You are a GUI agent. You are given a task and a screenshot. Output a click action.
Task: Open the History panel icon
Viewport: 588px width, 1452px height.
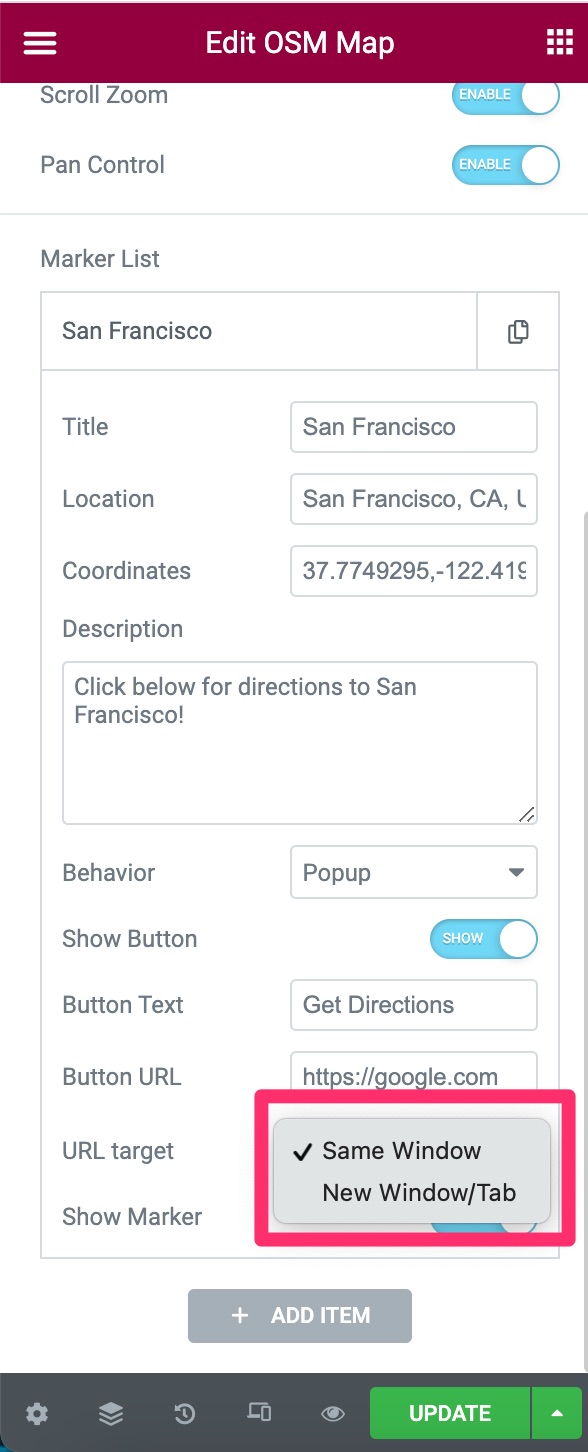[185, 1413]
